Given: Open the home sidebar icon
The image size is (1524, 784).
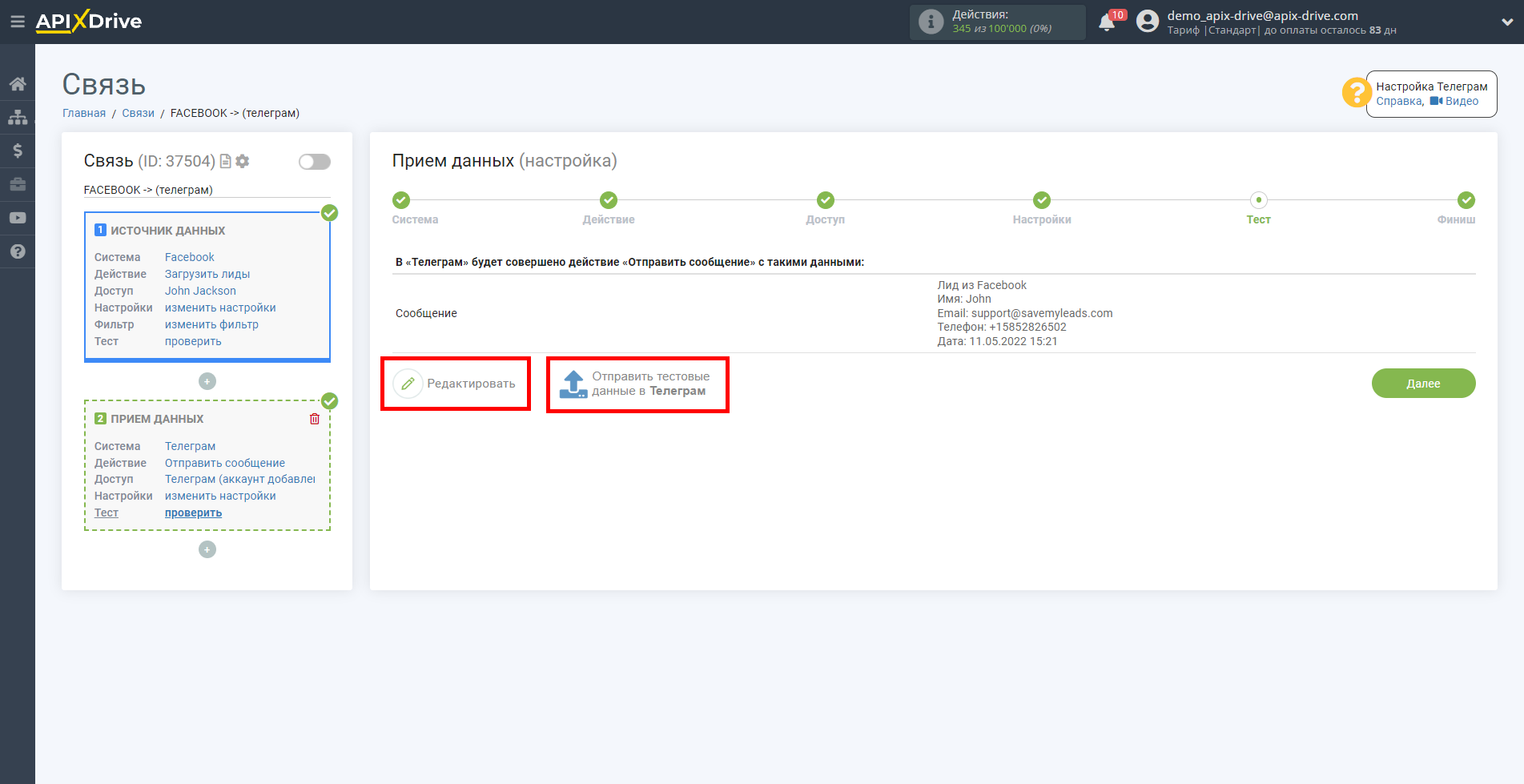Looking at the screenshot, I should pos(18,84).
